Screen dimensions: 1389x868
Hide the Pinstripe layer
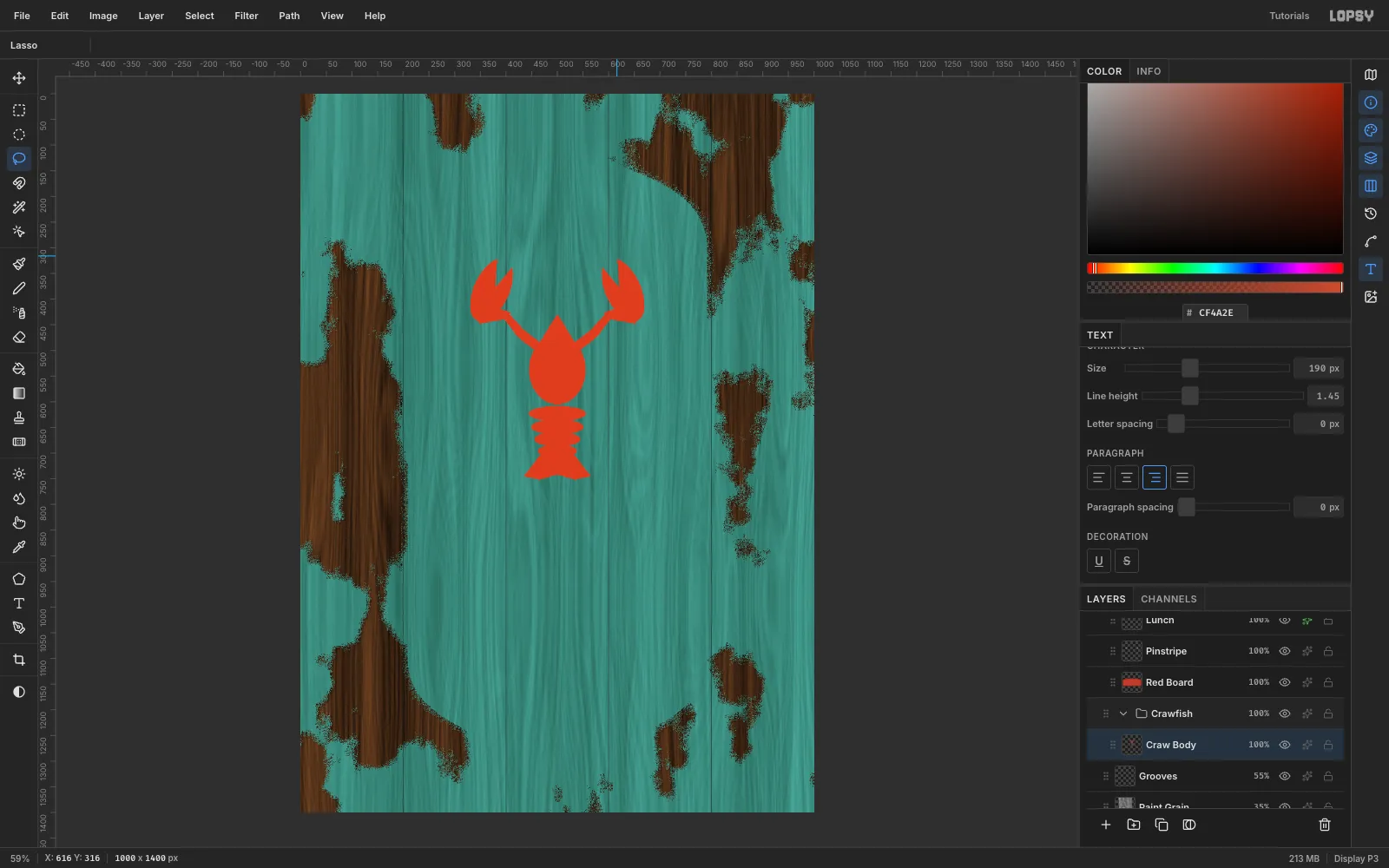tap(1285, 651)
